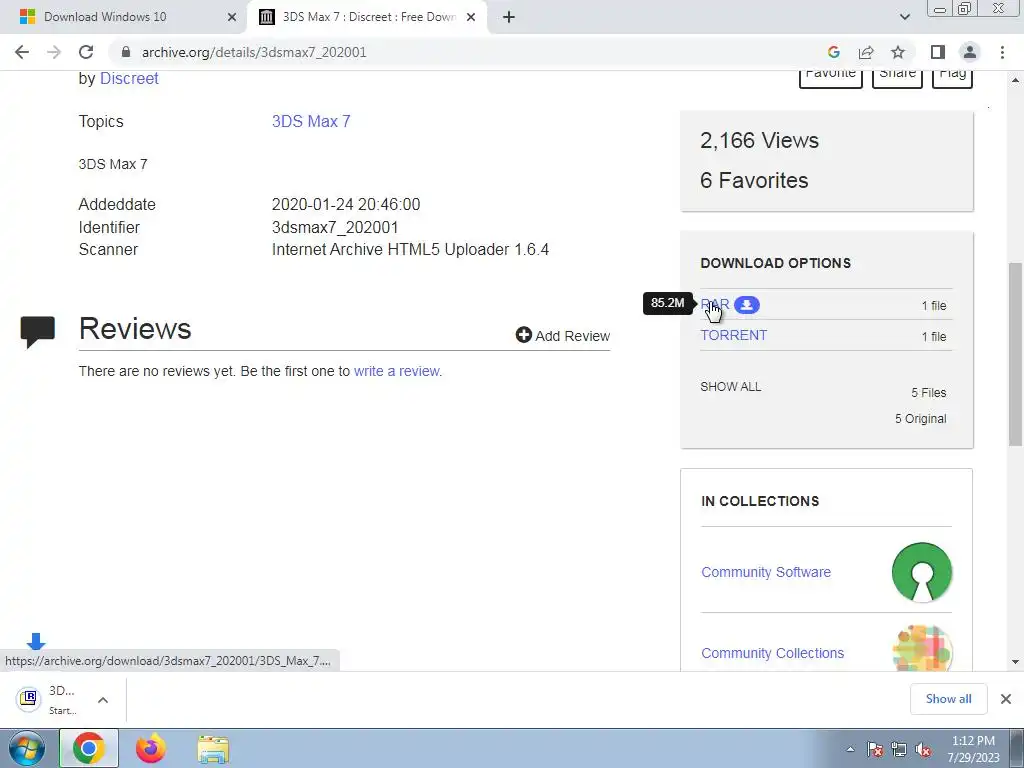This screenshot has height=768, width=1024.
Task: Select the 3DS Max 7 : Discreet tab
Action: tap(369, 17)
